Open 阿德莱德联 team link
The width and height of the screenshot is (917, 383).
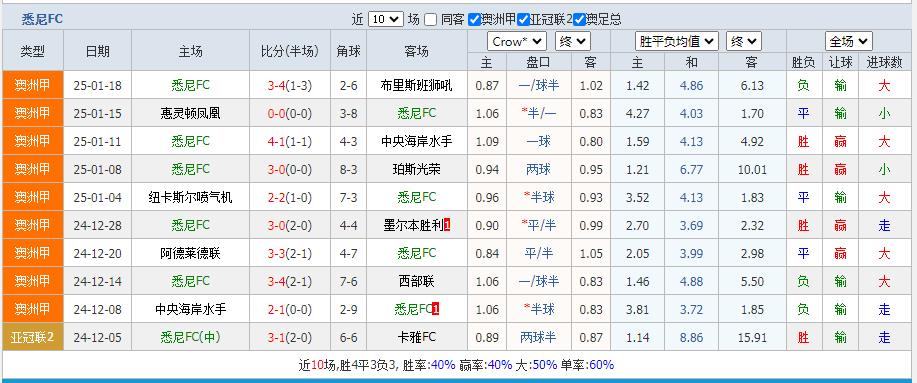[x=190, y=253]
